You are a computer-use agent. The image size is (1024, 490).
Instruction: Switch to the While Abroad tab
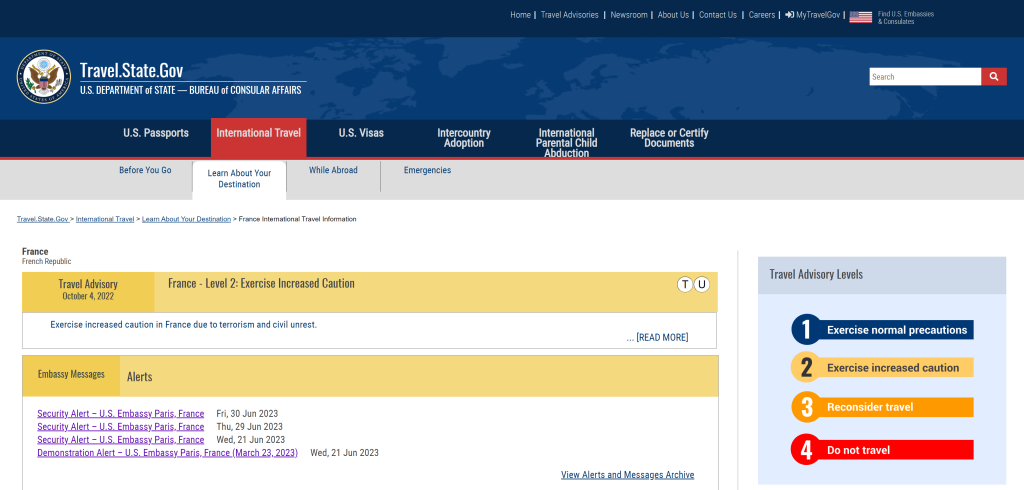coord(333,170)
